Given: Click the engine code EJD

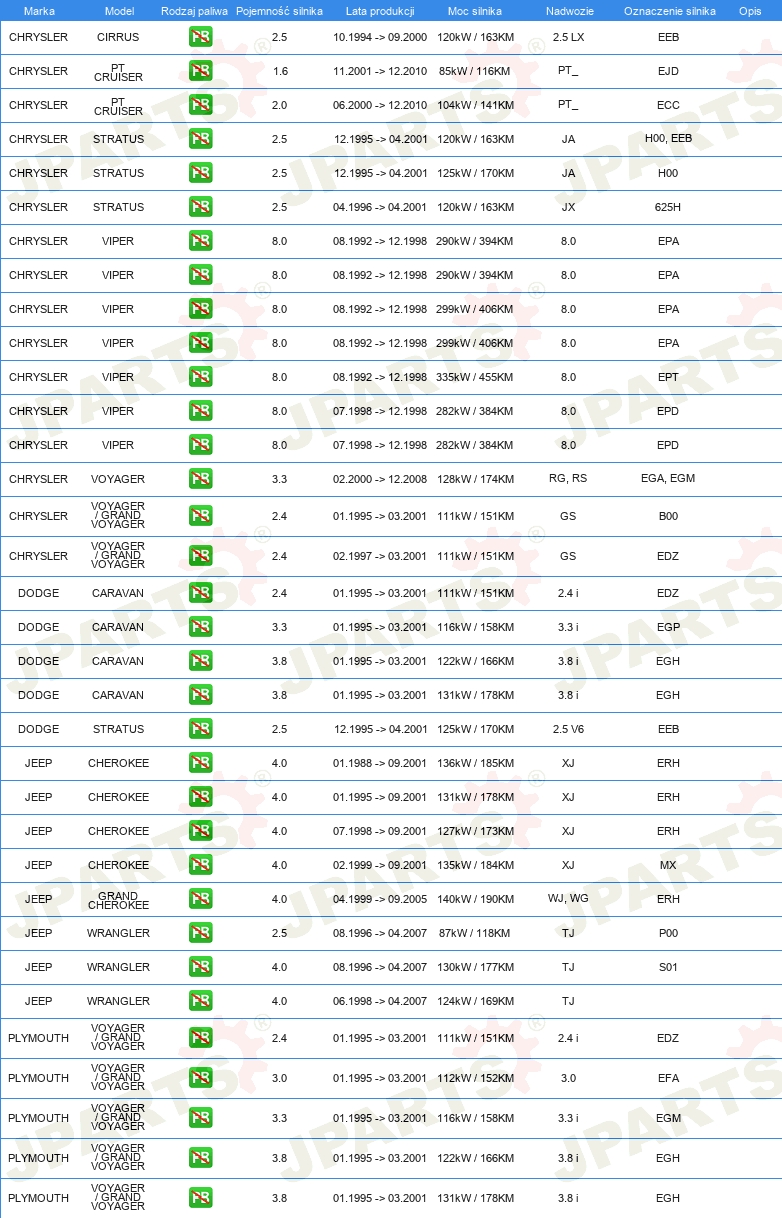Looking at the screenshot, I should (x=668, y=72).
